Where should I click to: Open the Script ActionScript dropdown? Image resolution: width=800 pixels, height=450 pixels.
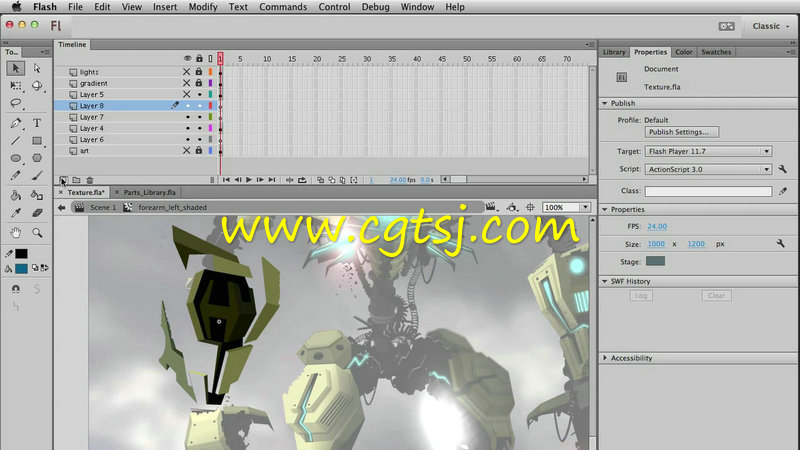click(708, 169)
